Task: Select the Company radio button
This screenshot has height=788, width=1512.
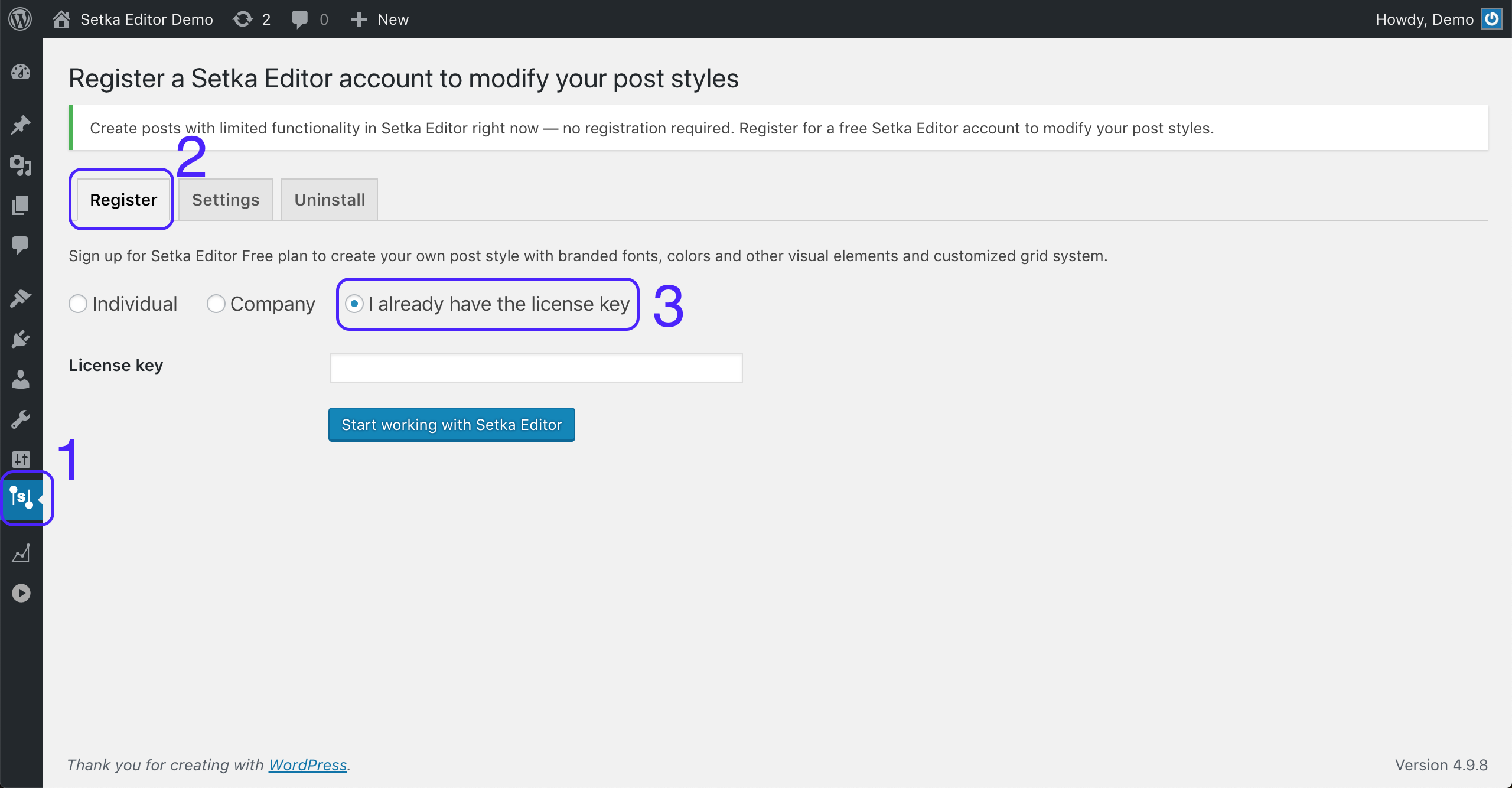Action: click(216, 304)
